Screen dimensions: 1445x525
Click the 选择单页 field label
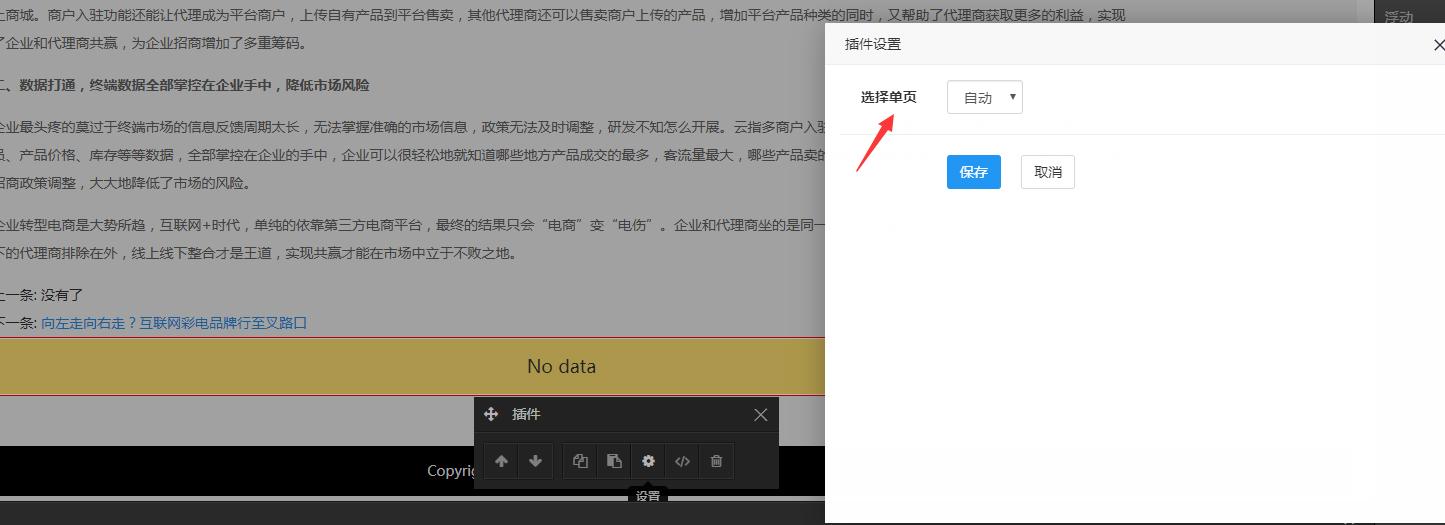coord(888,97)
